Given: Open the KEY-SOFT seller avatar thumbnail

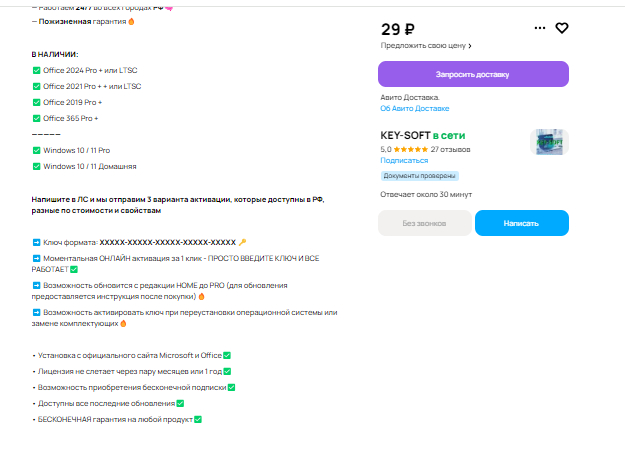Looking at the screenshot, I should pyautogui.click(x=550, y=142).
